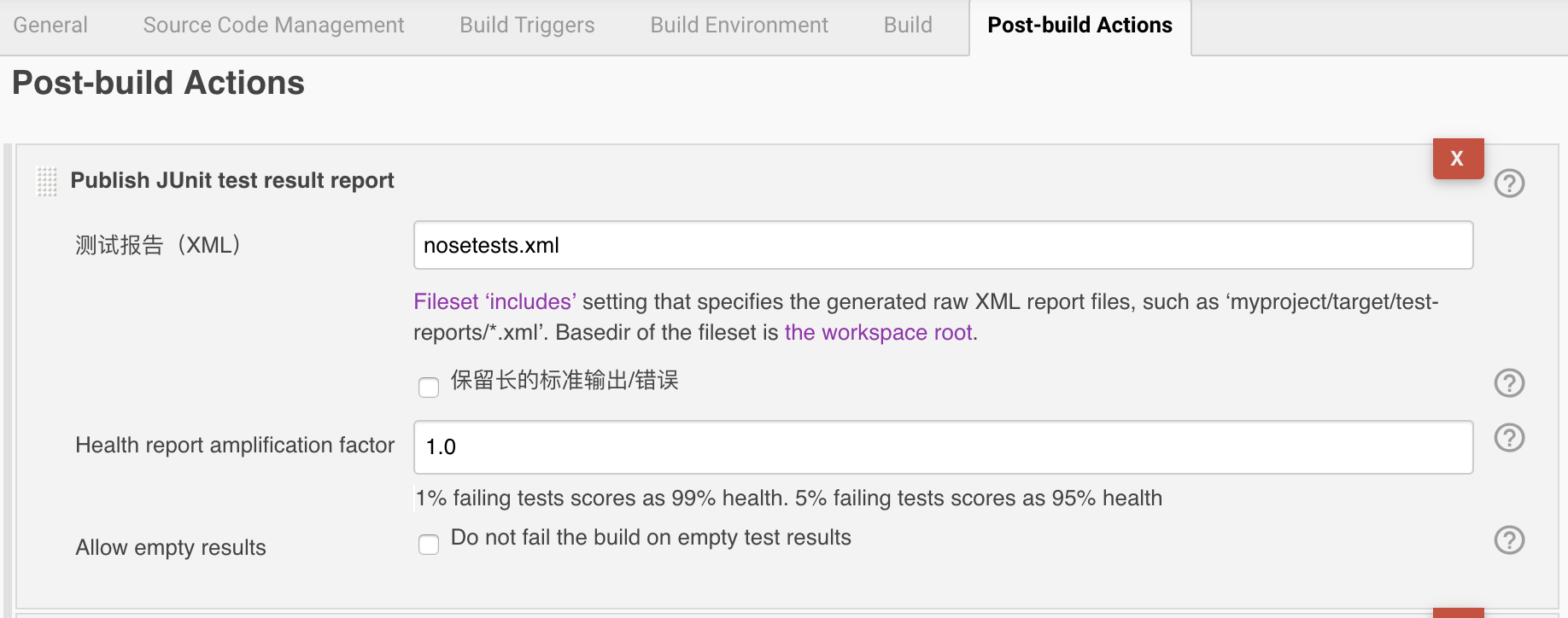Screen dimensions: 1568x618
Task: Focus the nosetests.xml test report field
Action: (x=943, y=246)
